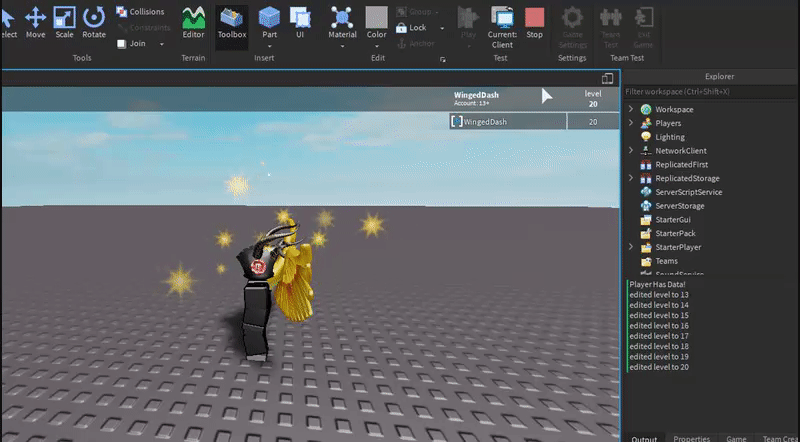Click the Explorer panel title

click(x=719, y=77)
